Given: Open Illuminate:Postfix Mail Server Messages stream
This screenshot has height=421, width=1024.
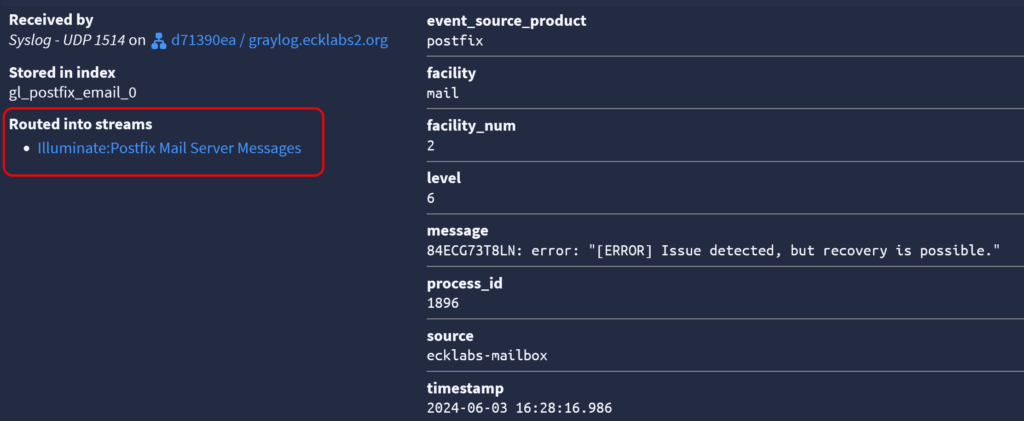Looking at the screenshot, I should point(169,148).
